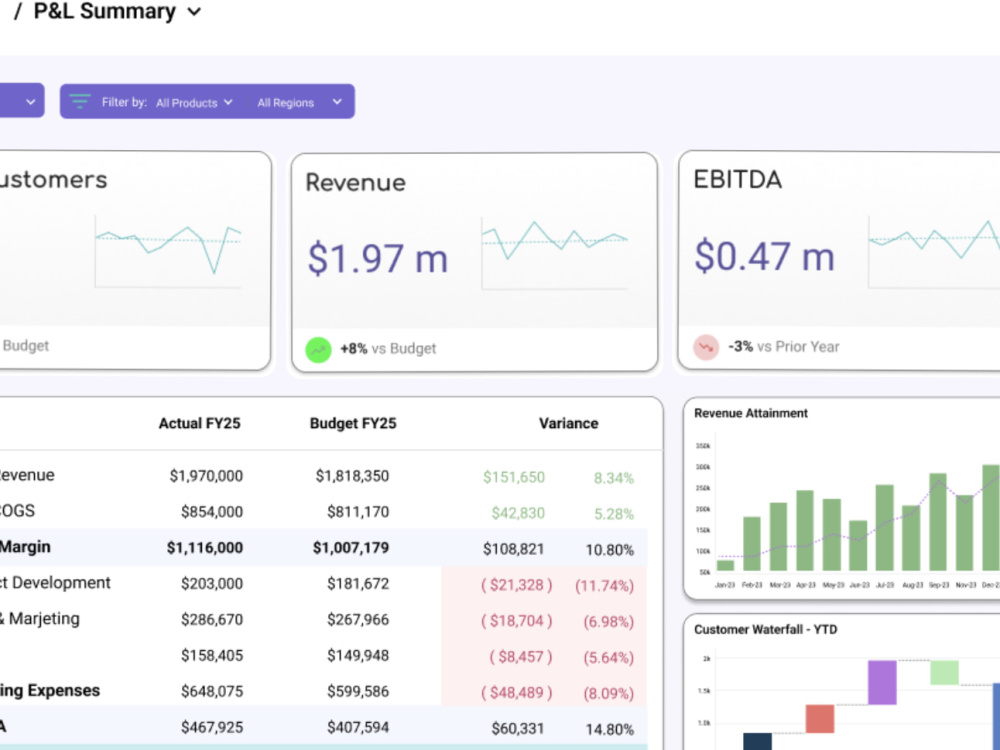
Task: Select the (6.98%) variance cell
Action: click(608, 622)
